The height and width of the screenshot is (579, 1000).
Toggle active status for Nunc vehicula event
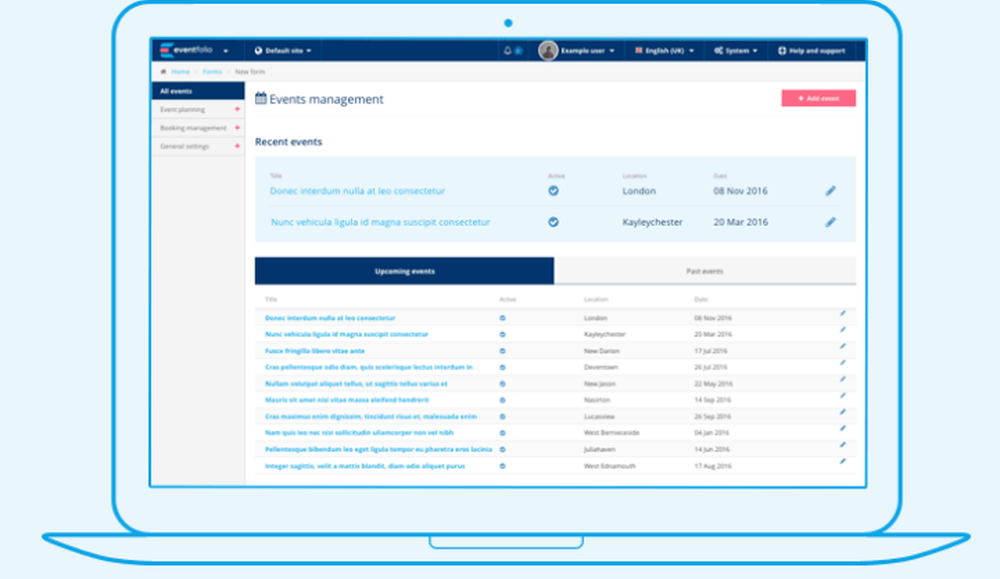click(553, 222)
